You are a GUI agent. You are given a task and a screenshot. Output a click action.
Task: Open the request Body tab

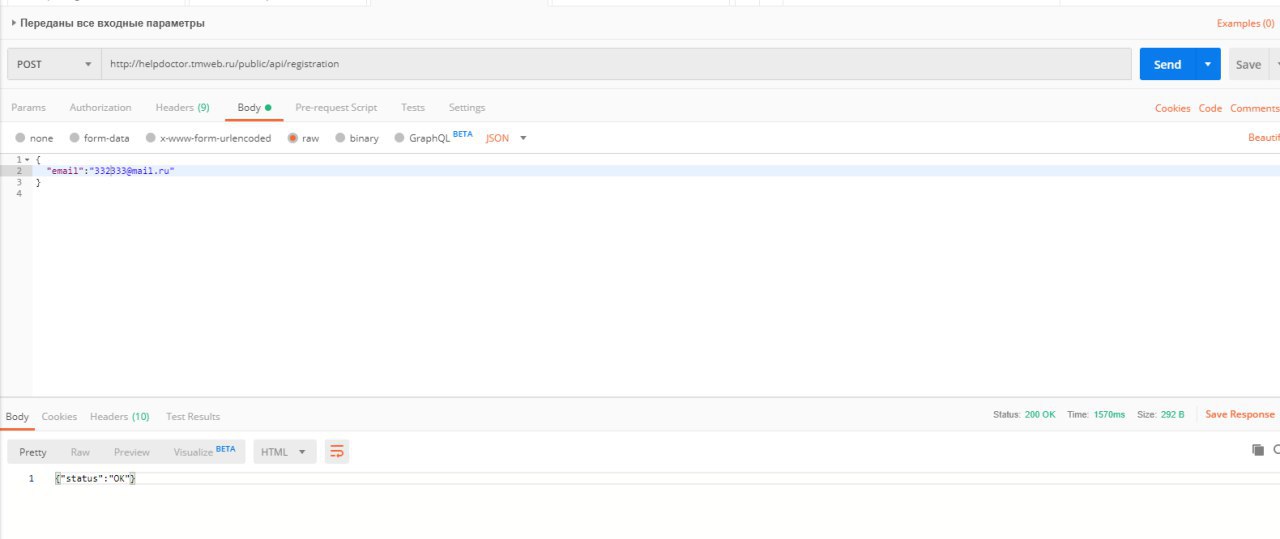click(254, 107)
